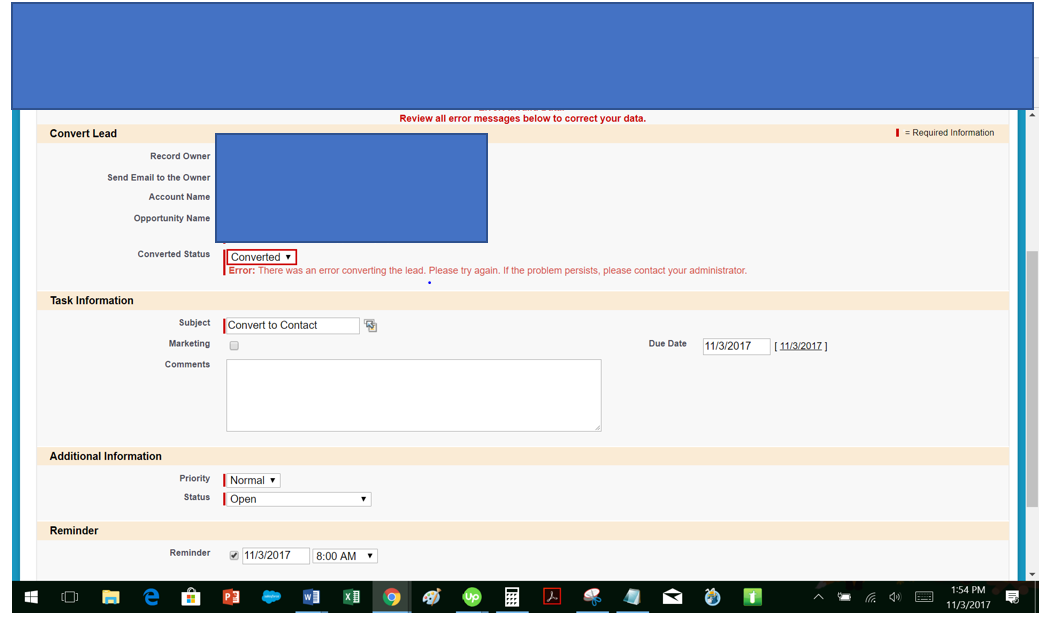Screen dimensions: 1049x624
Task: Open the Converted Status dropdown
Action: (262, 257)
